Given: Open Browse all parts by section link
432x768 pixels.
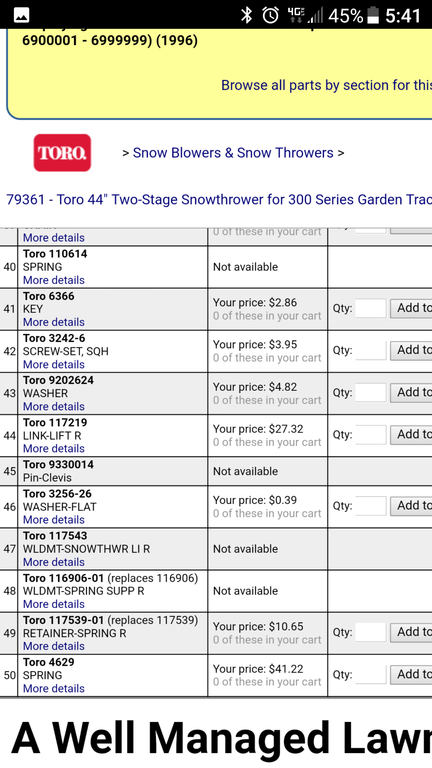Looking at the screenshot, I should point(326,85).
